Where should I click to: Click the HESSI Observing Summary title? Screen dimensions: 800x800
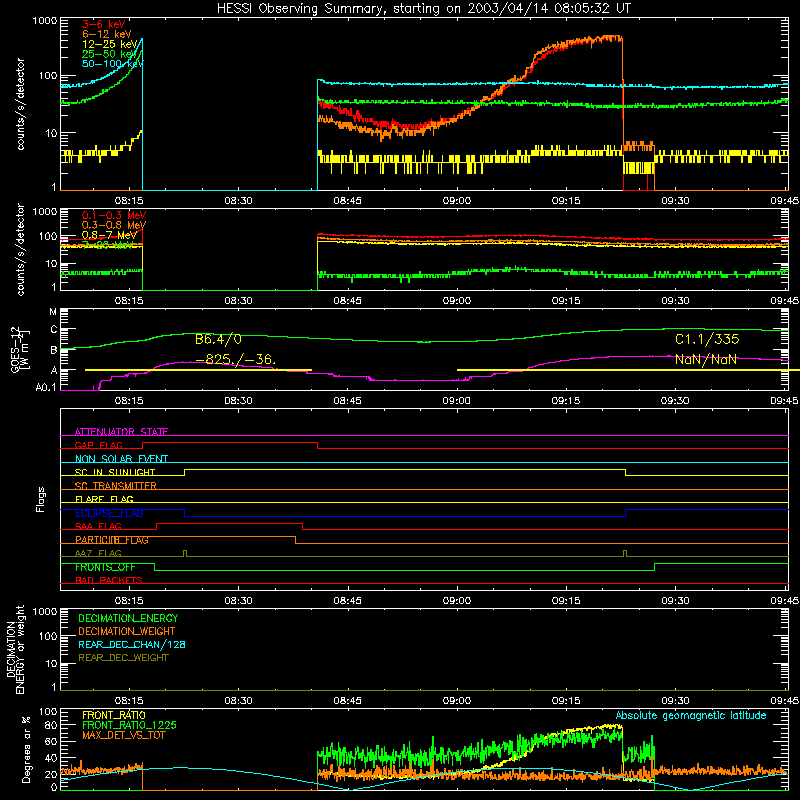423,8
